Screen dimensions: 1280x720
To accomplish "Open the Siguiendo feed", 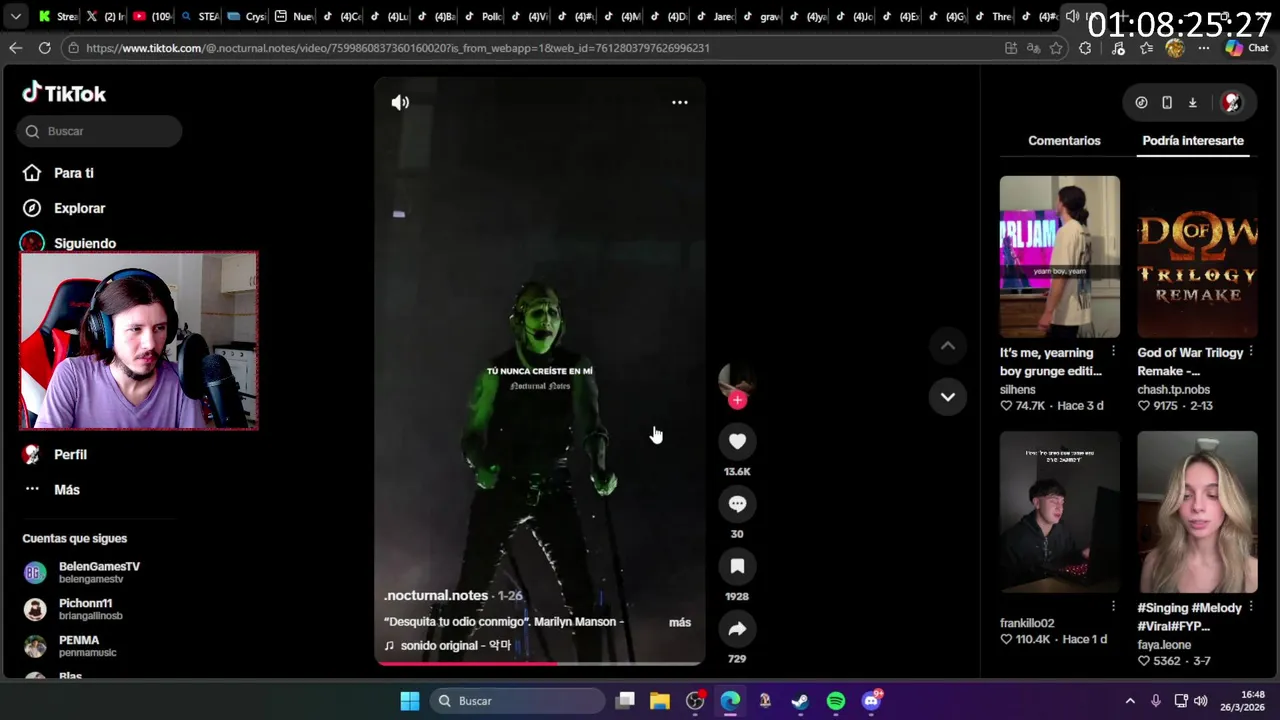I will pyautogui.click(x=70, y=243).
